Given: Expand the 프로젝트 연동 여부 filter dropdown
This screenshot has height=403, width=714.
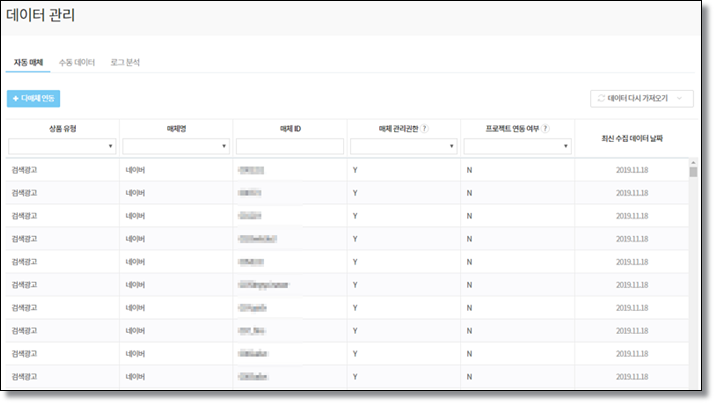Looking at the screenshot, I should click(517, 146).
